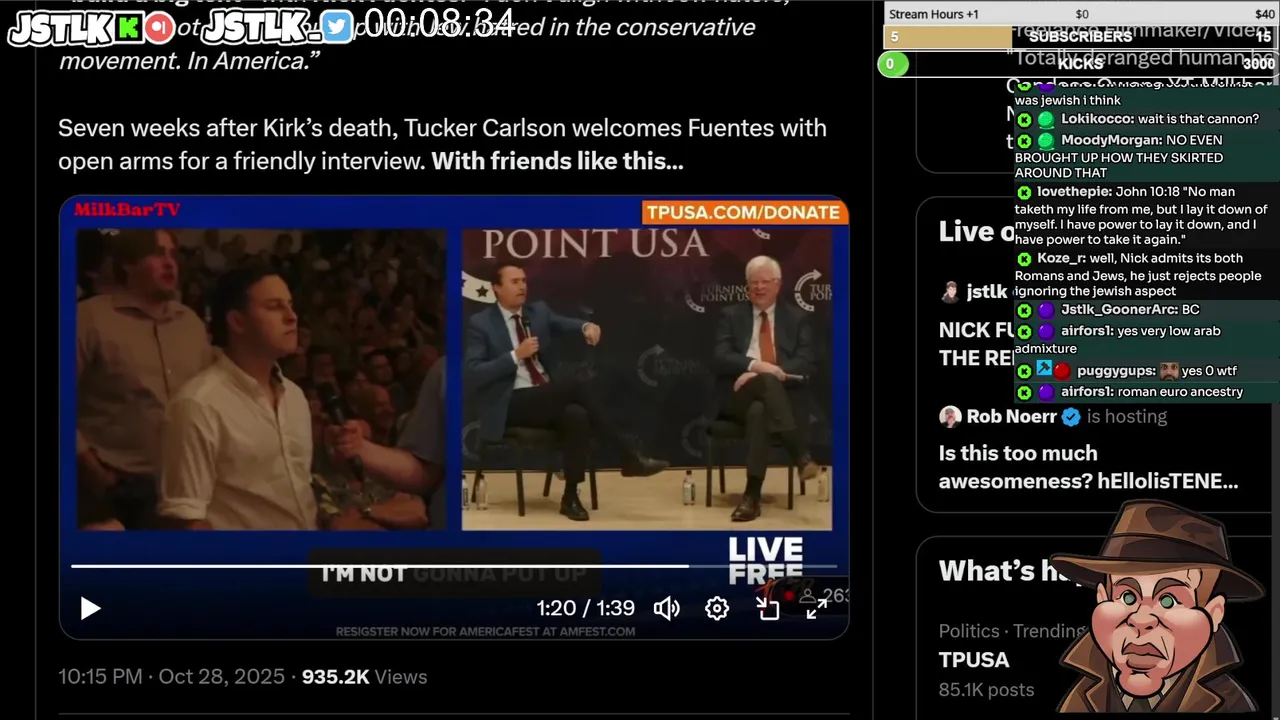Click the $40 stream goal amount
This screenshot has width=1280, height=720.
click(1265, 14)
